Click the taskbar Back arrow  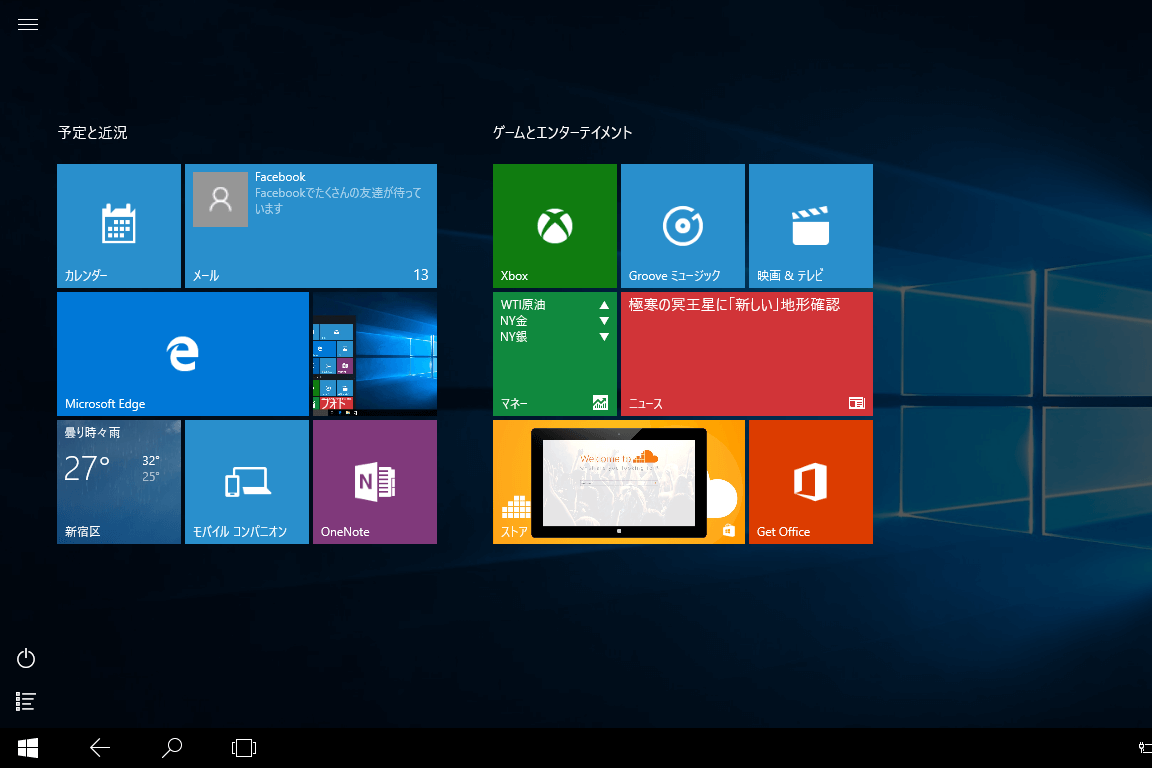[100, 748]
